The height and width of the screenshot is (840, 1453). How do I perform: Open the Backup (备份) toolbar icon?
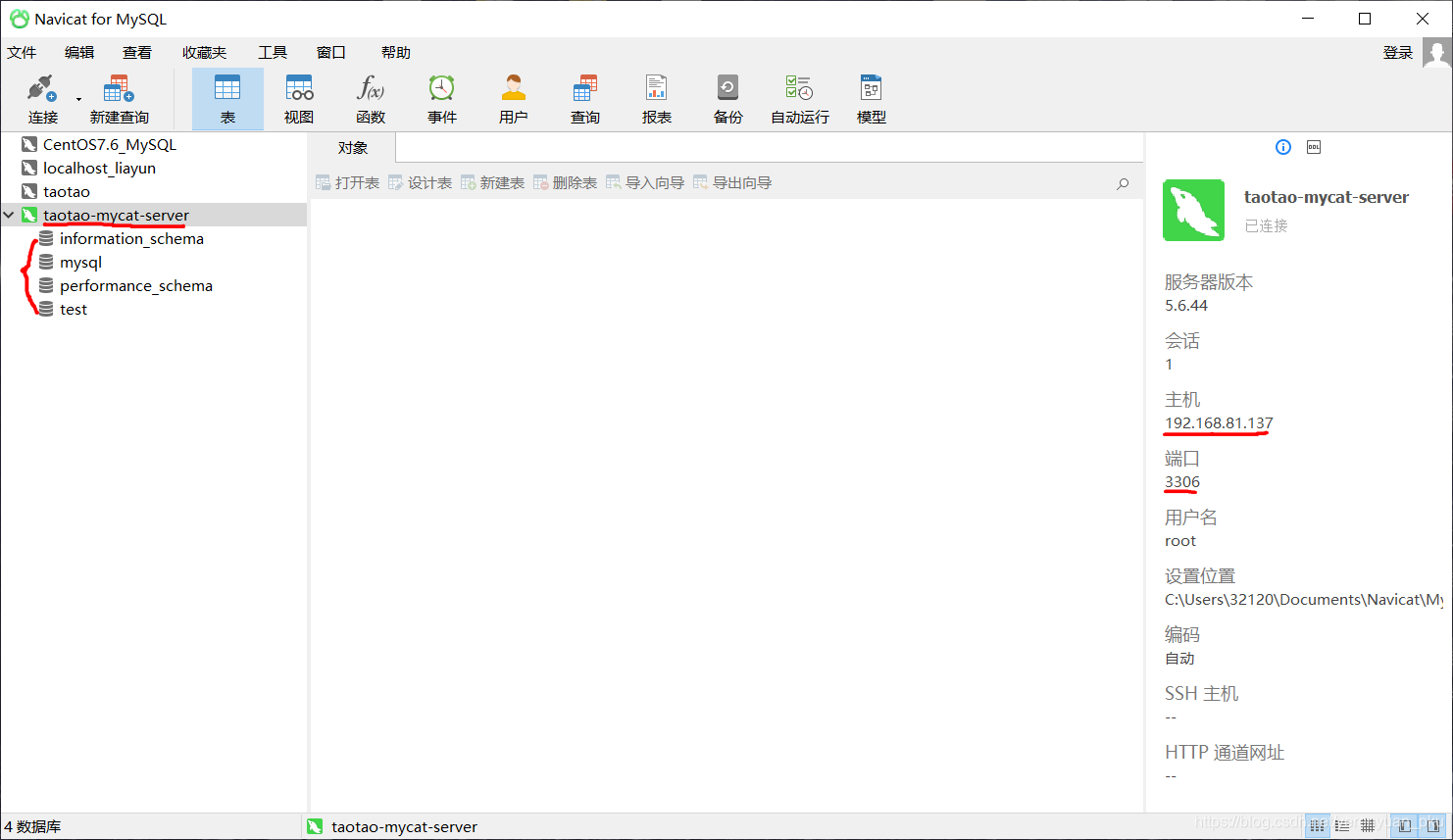click(728, 99)
